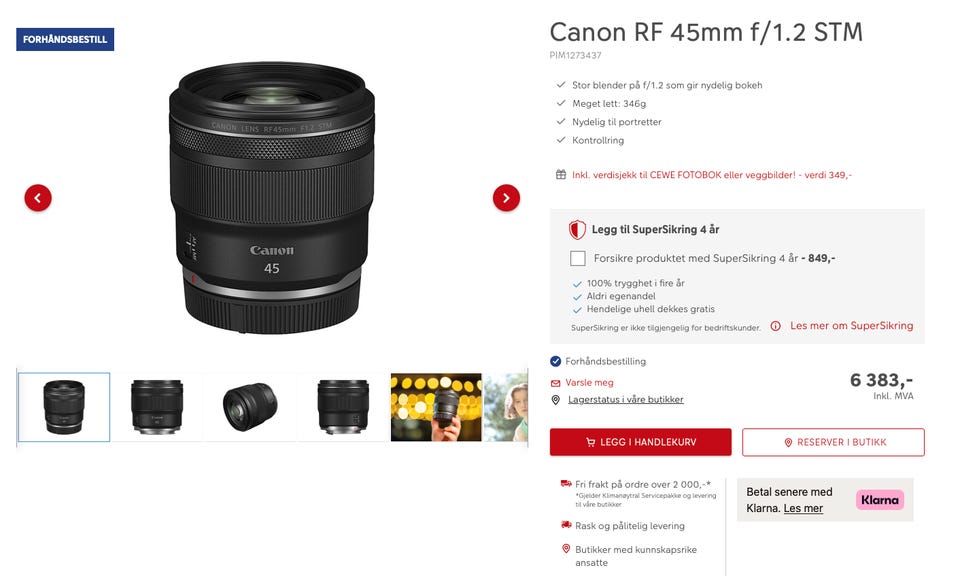Open Lagerstatus i våre butikker link
This screenshot has height=576, width=960.
tap(626, 400)
